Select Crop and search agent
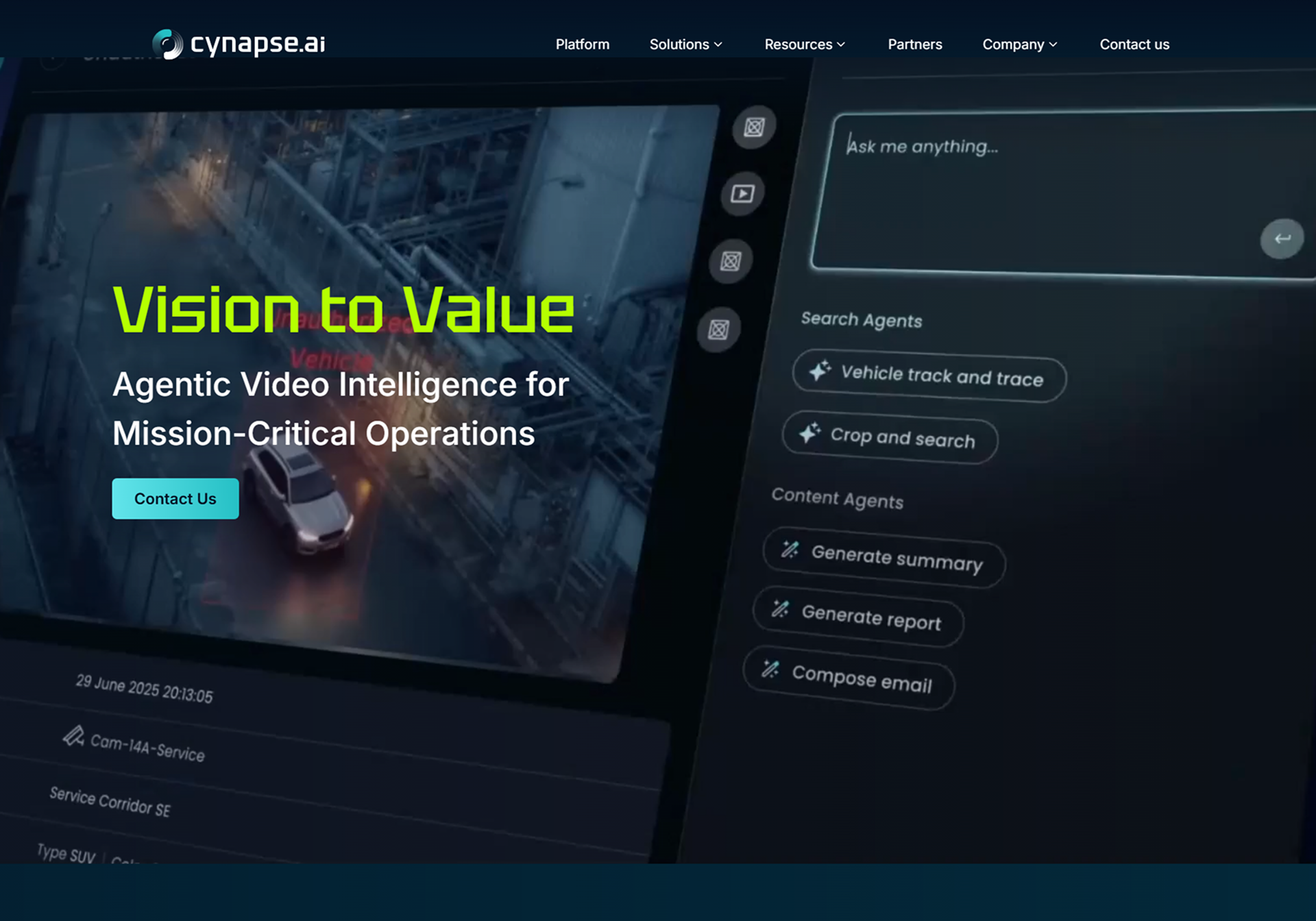 (890, 437)
